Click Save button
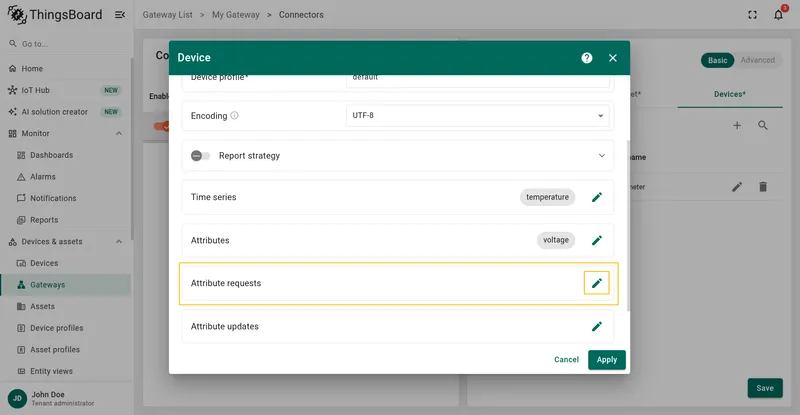This screenshot has width=800, height=415. click(765, 388)
